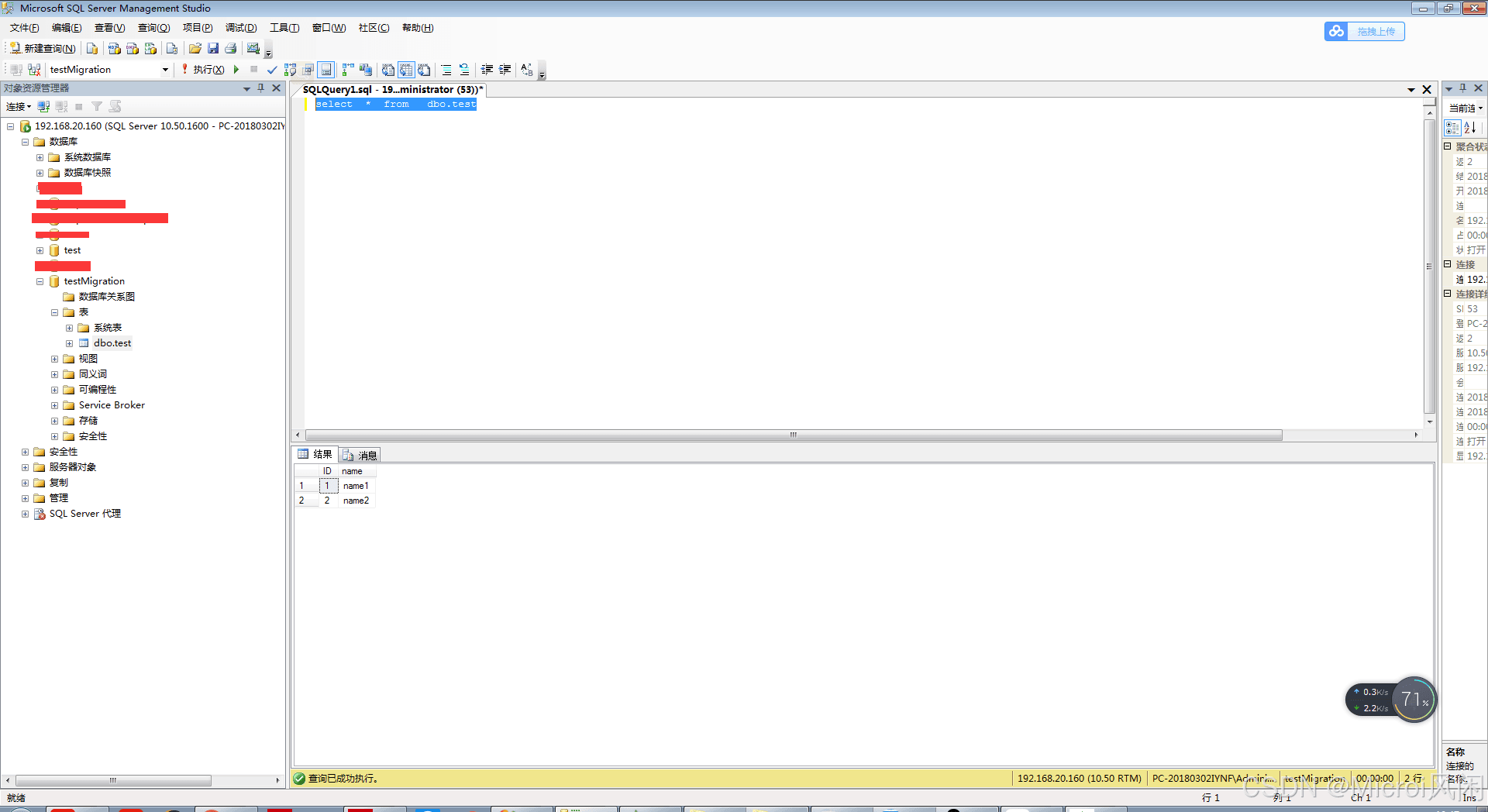This screenshot has width=1488, height=812.
Task: Click the query editor vertical scrollbar
Action: [x=1429, y=266]
